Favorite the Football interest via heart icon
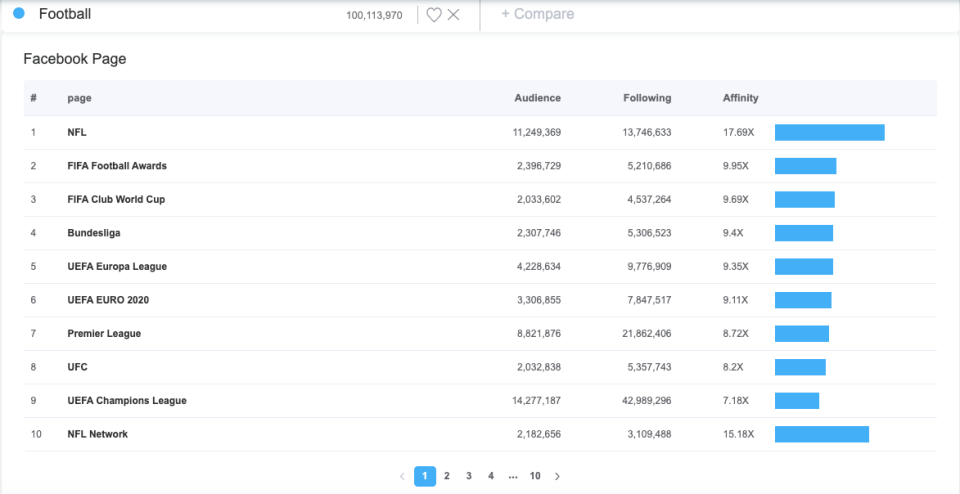 pyautogui.click(x=433, y=15)
